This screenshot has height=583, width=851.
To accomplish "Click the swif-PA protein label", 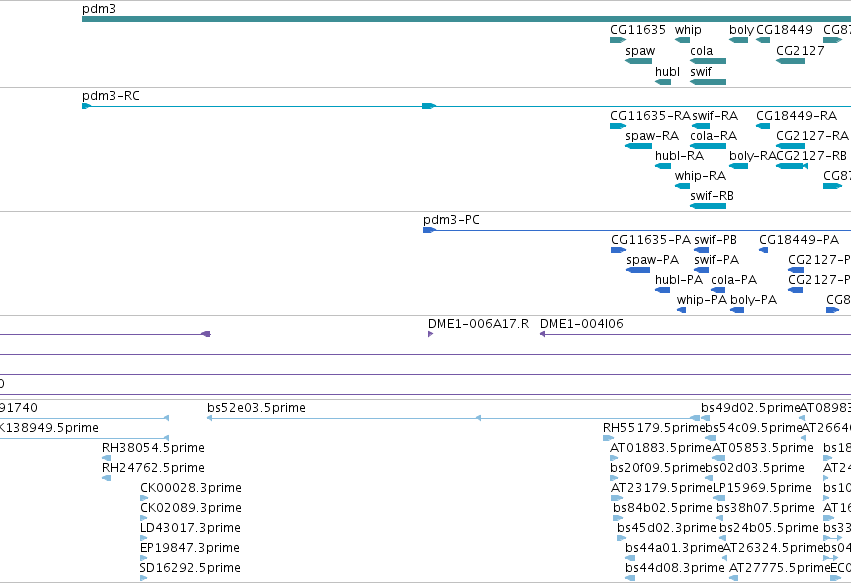I will pyautogui.click(x=716, y=260).
